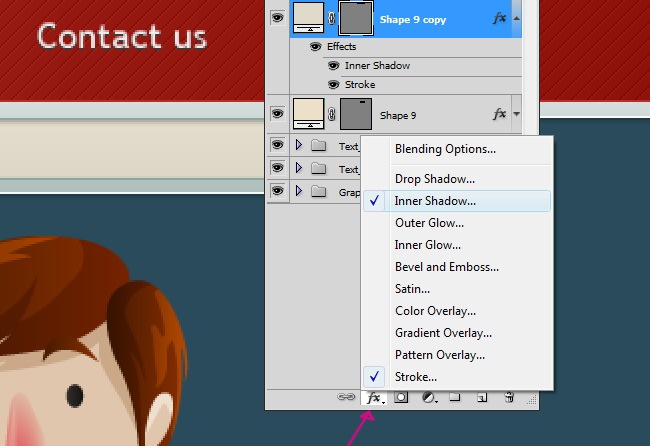Add a layer mask from panel bottom
This screenshot has width=650, height=446.
pyautogui.click(x=401, y=398)
